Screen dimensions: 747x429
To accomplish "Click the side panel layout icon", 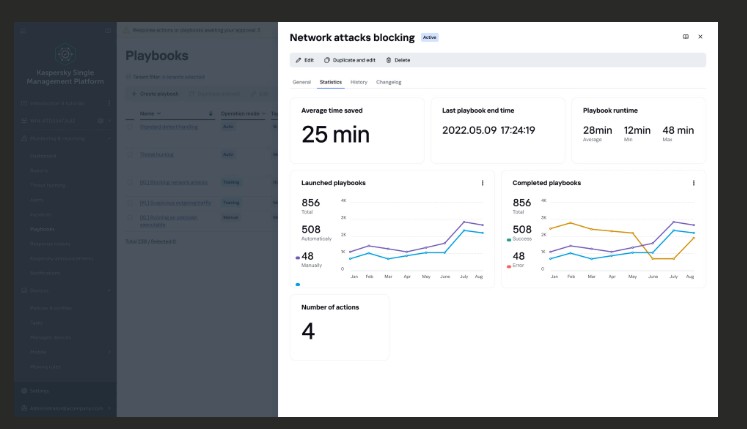I will pos(685,37).
